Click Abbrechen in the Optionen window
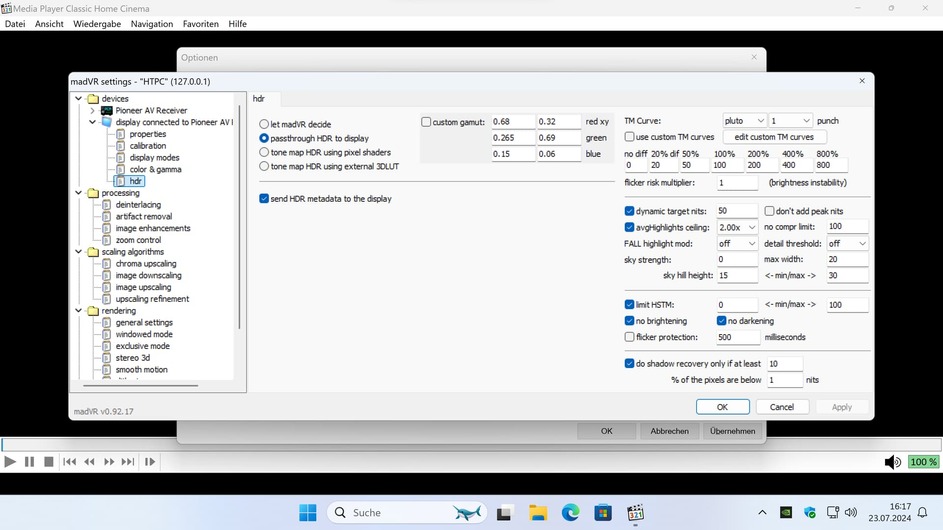943x530 pixels. coord(669,431)
